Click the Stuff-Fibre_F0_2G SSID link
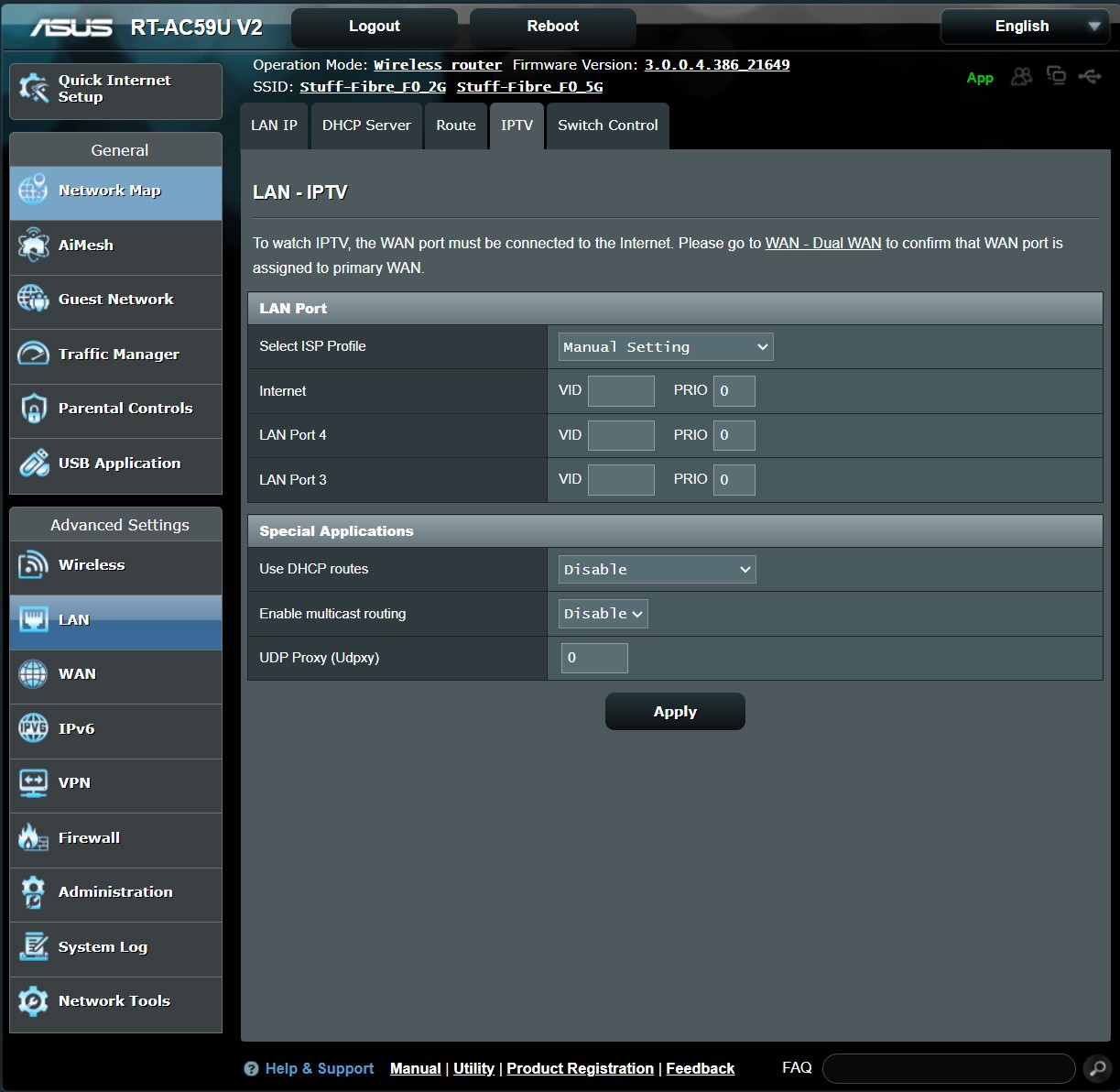1120x1092 pixels. [x=373, y=87]
